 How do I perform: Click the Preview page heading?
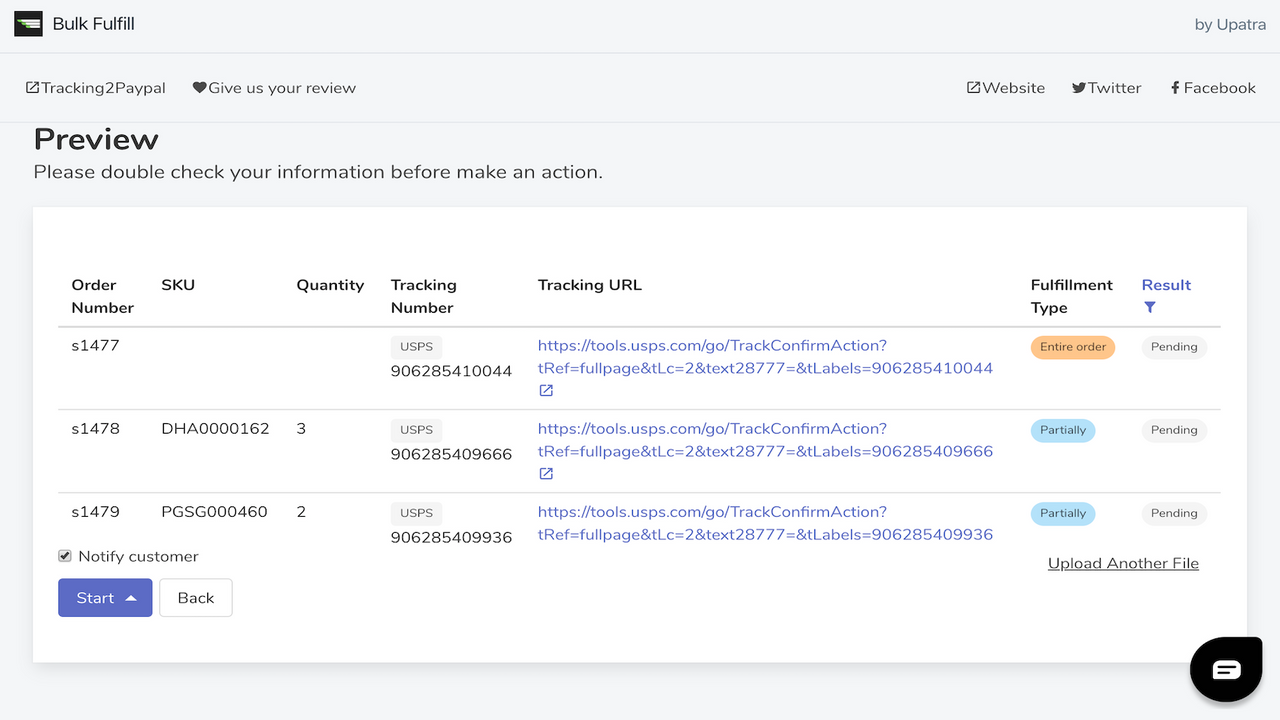pos(96,139)
